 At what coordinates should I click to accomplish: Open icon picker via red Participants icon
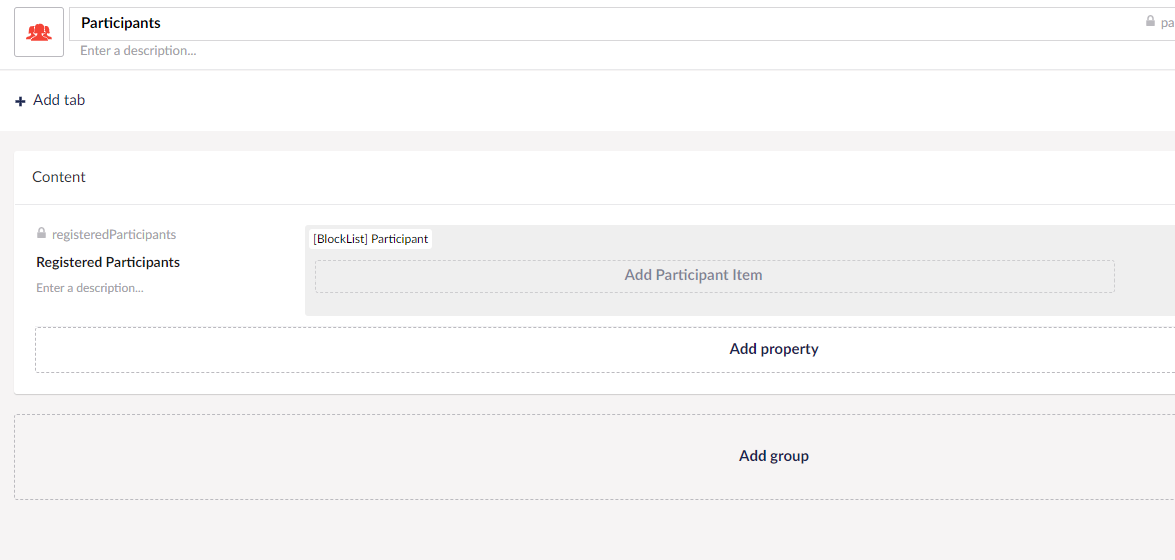point(39,32)
